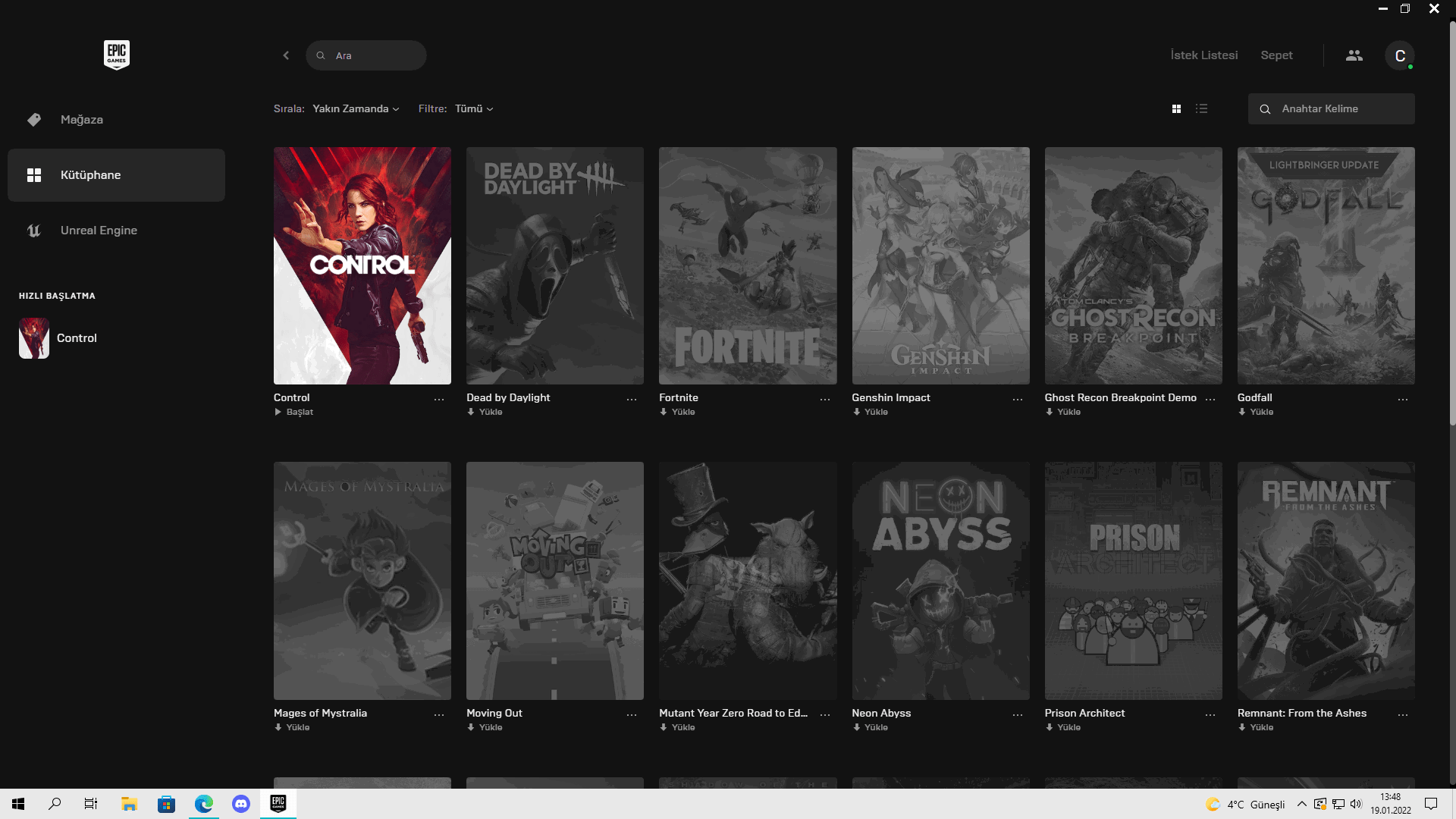
Task: Show hidden system tray icons
Action: click(1301, 804)
